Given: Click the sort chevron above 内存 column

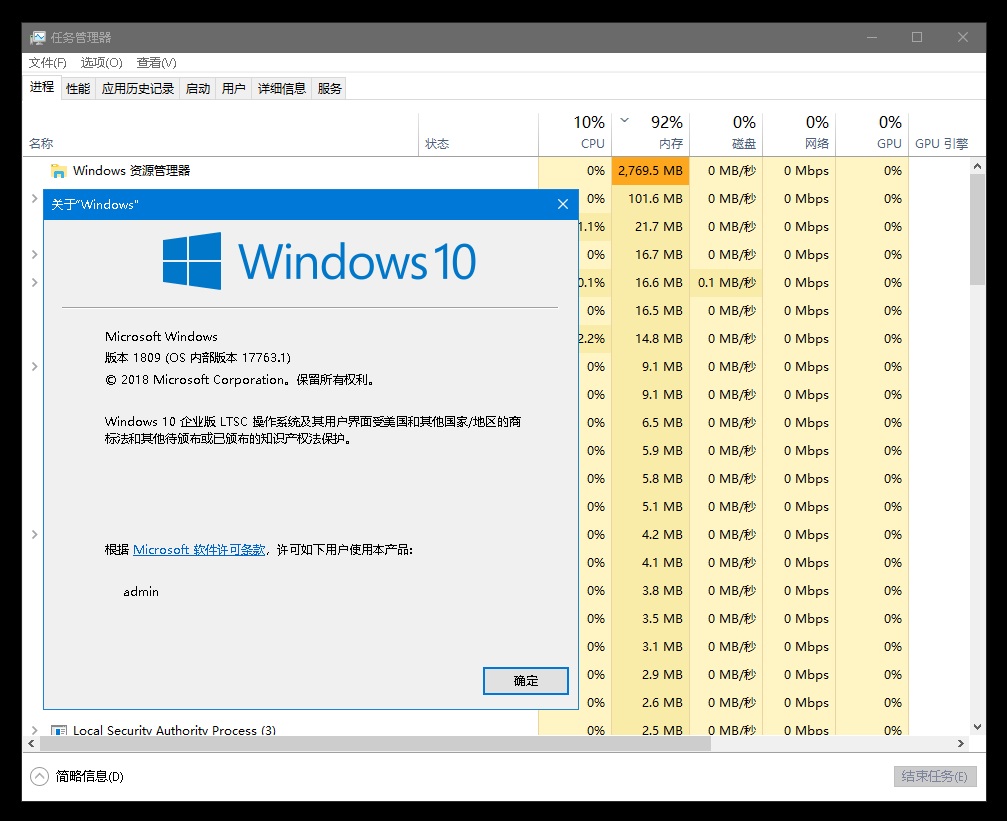Looking at the screenshot, I should [x=625, y=121].
